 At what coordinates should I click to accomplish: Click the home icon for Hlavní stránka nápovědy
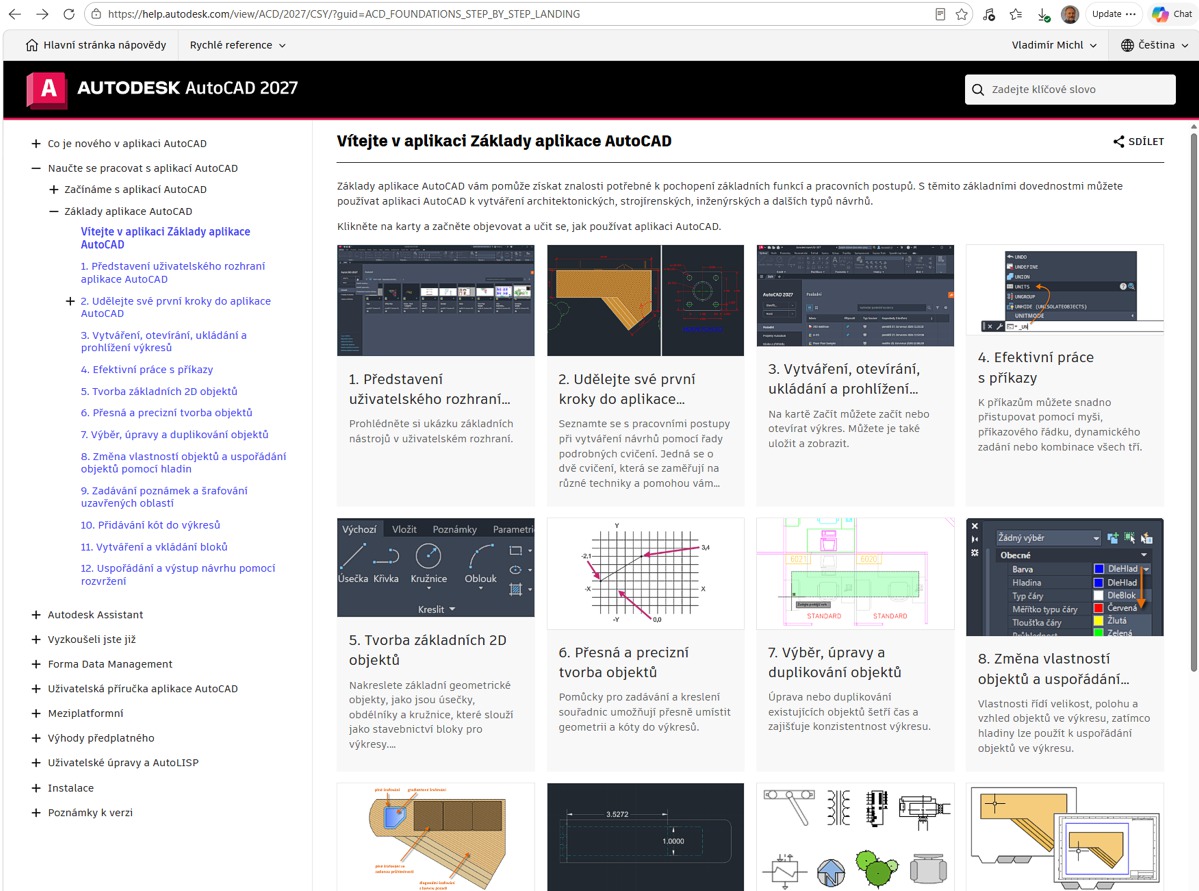coord(31,45)
